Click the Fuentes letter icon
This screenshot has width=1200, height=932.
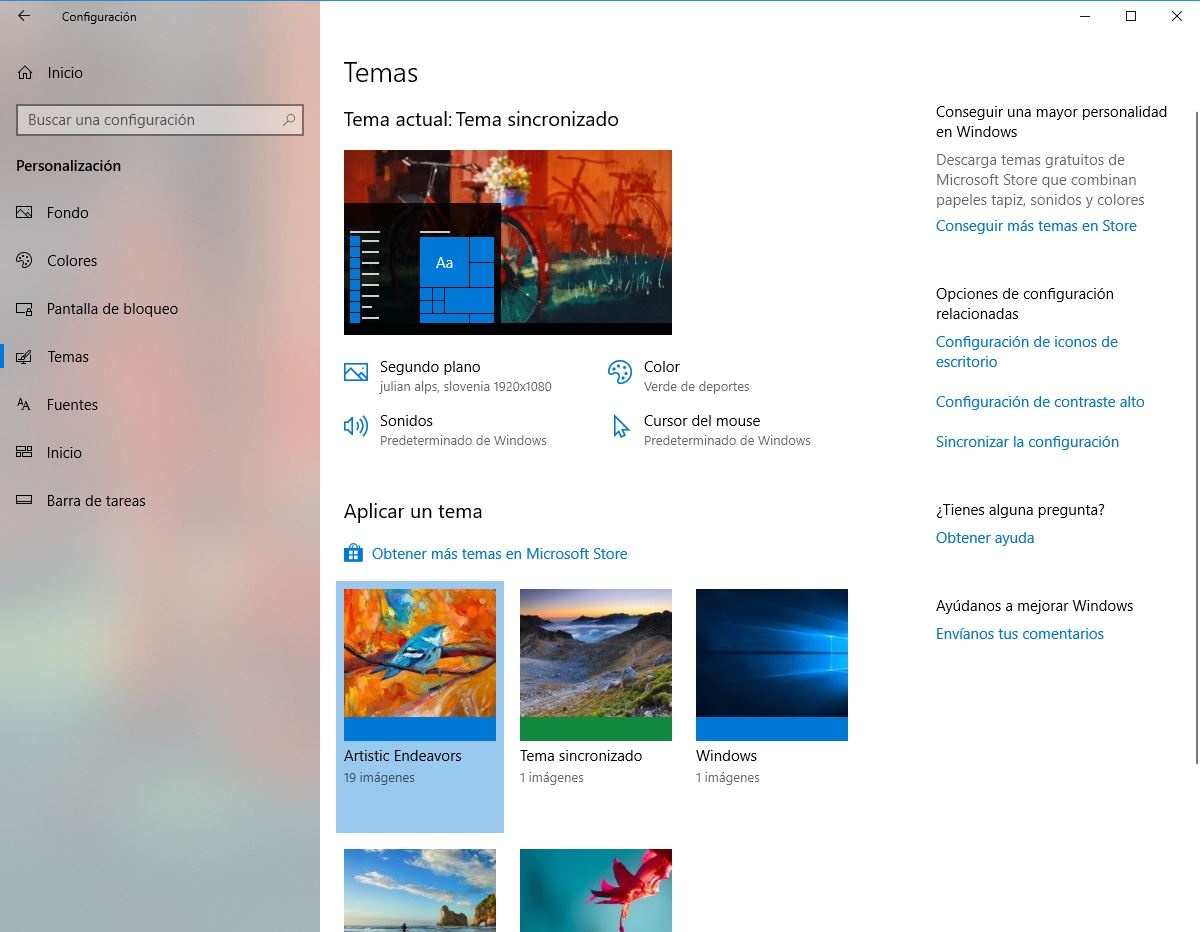pos(25,405)
